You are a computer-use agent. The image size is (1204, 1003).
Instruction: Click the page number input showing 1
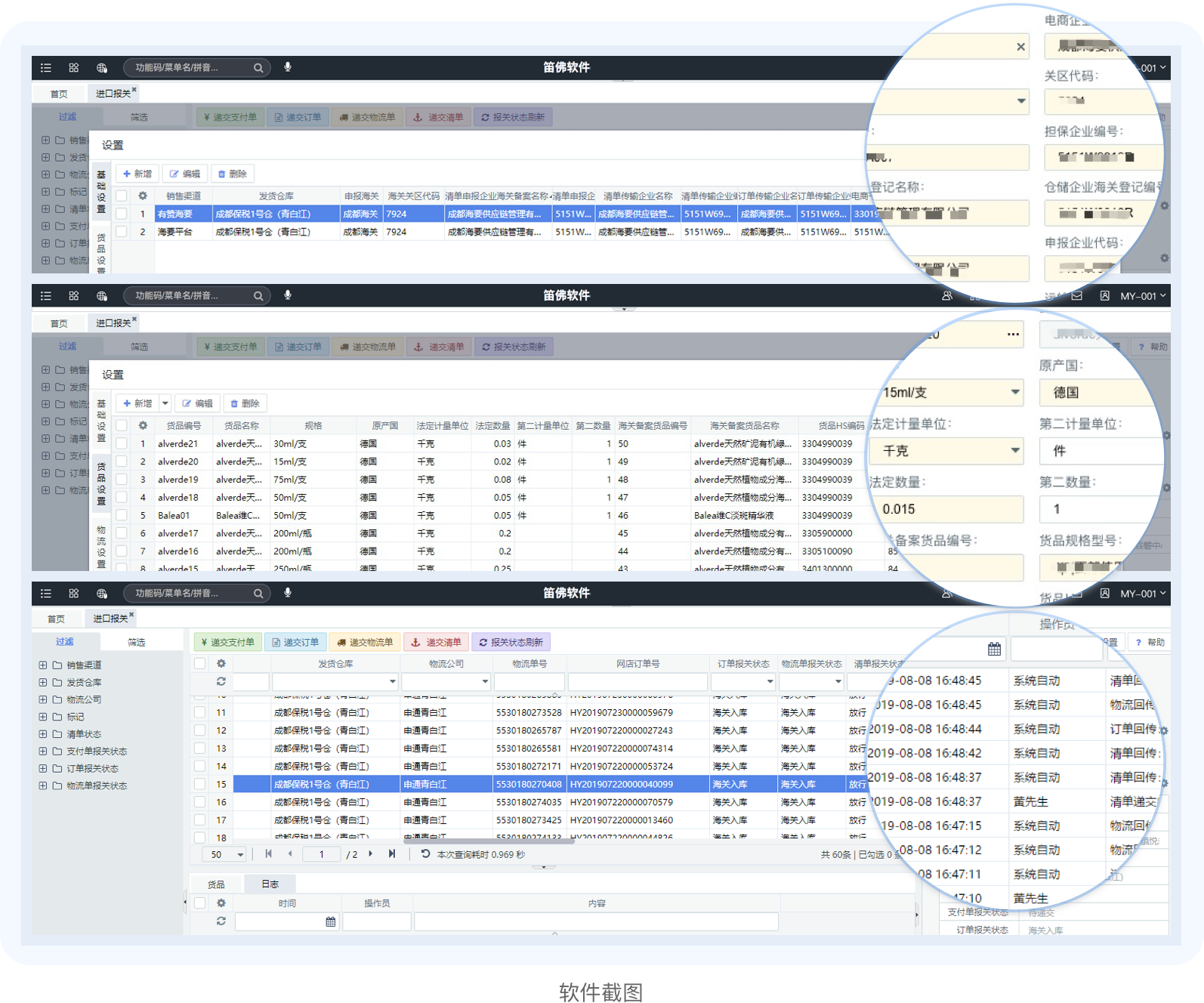coord(322,855)
